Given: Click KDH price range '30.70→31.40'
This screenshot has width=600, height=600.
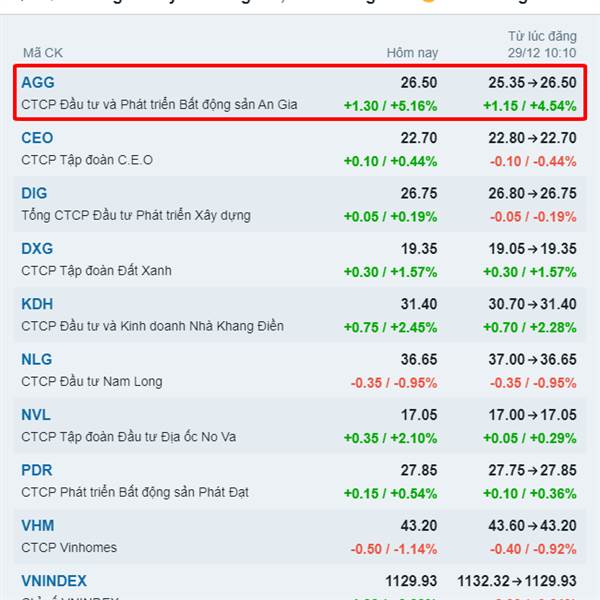Looking at the screenshot, I should tap(532, 305).
